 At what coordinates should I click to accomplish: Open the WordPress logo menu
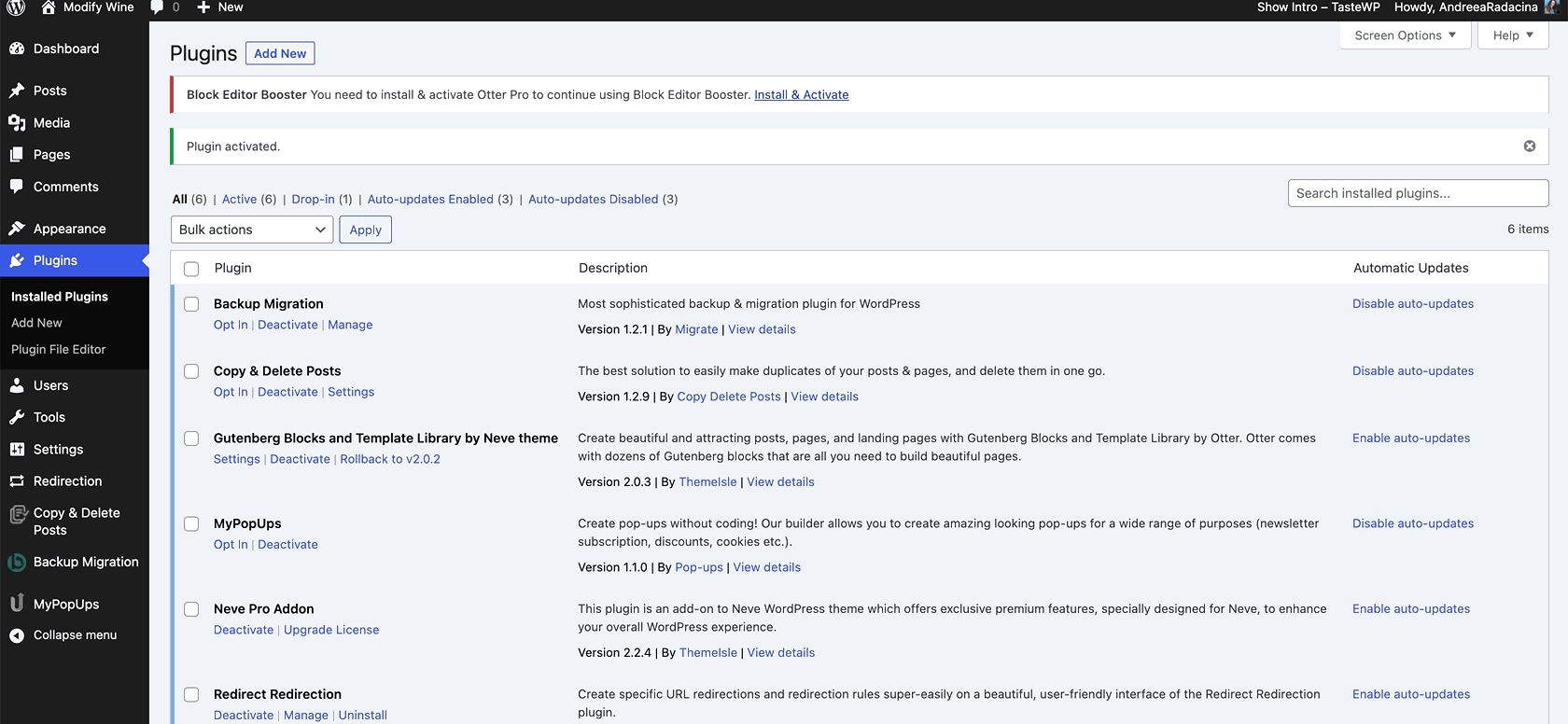tap(16, 7)
